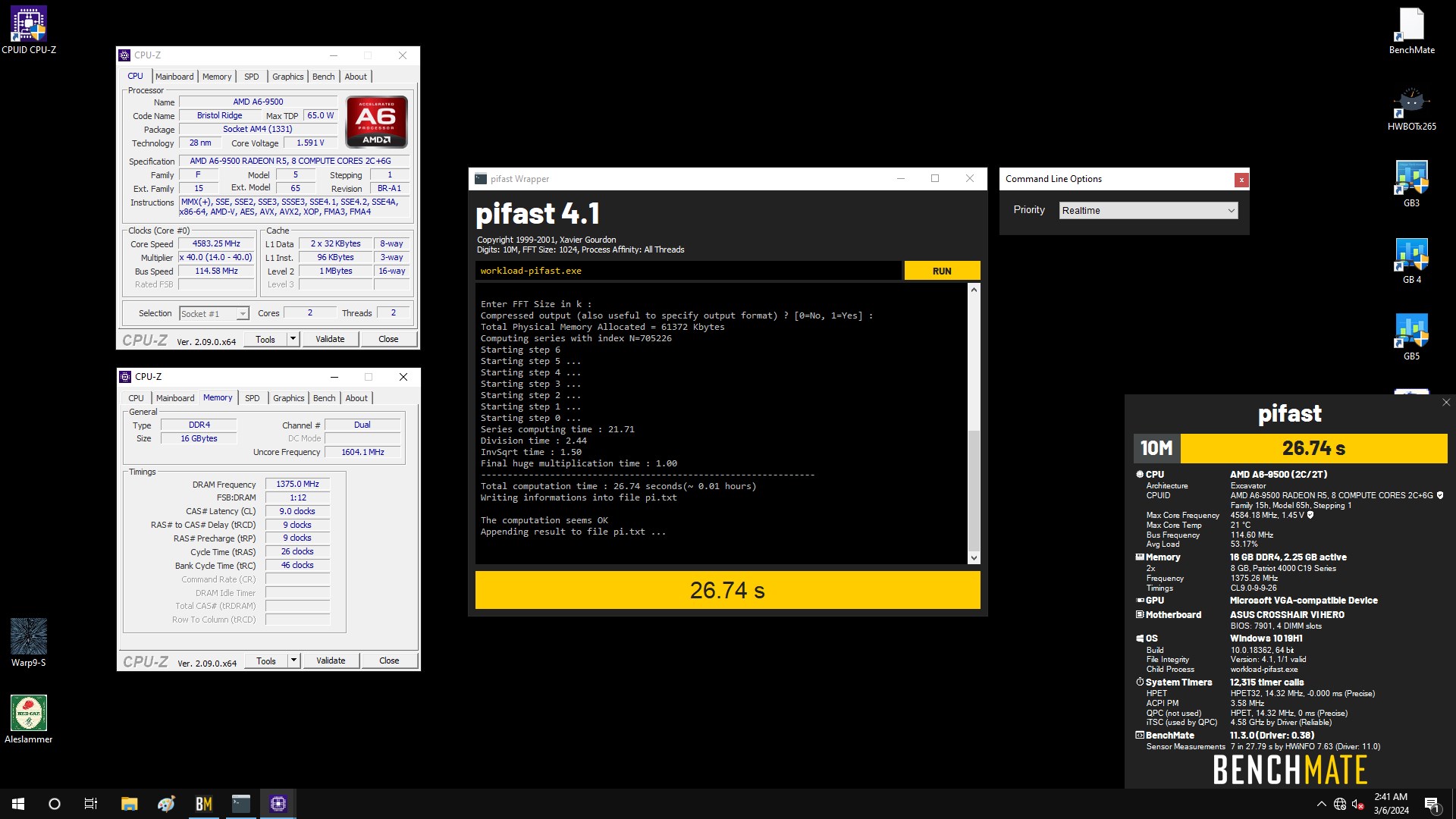Click the BenchMate BM taskbar icon

(203, 804)
